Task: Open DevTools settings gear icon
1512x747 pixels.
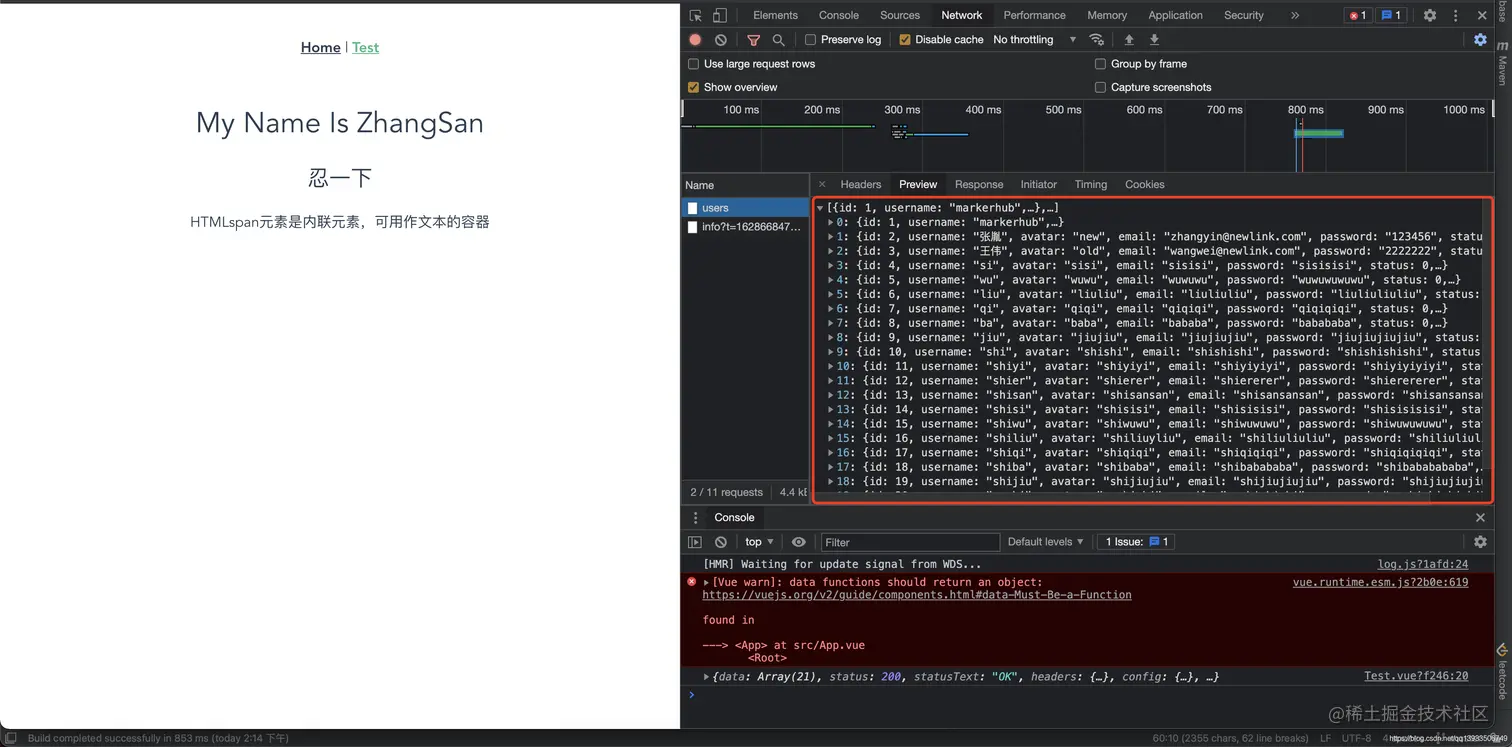Action: pos(1430,15)
